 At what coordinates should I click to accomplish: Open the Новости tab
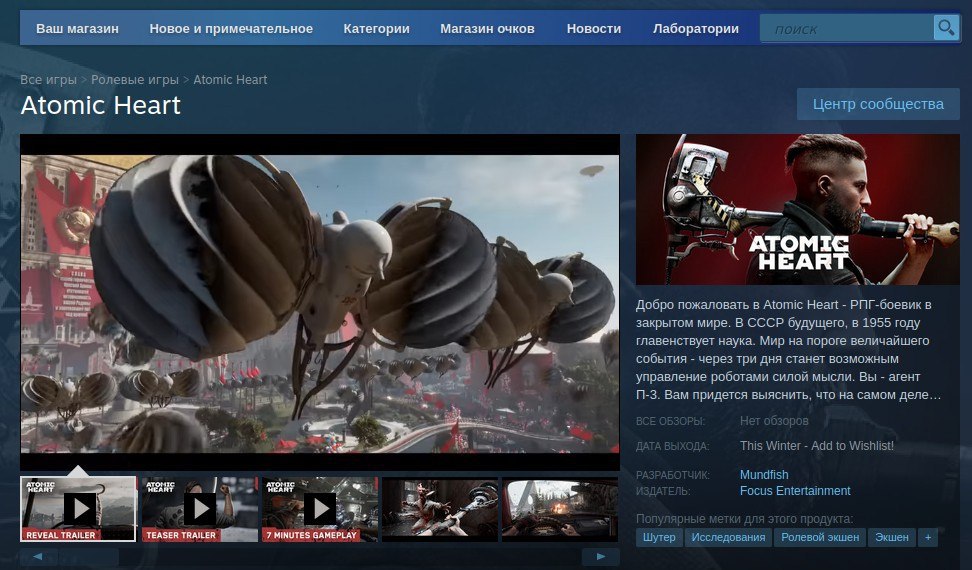click(x=594, y=28)
